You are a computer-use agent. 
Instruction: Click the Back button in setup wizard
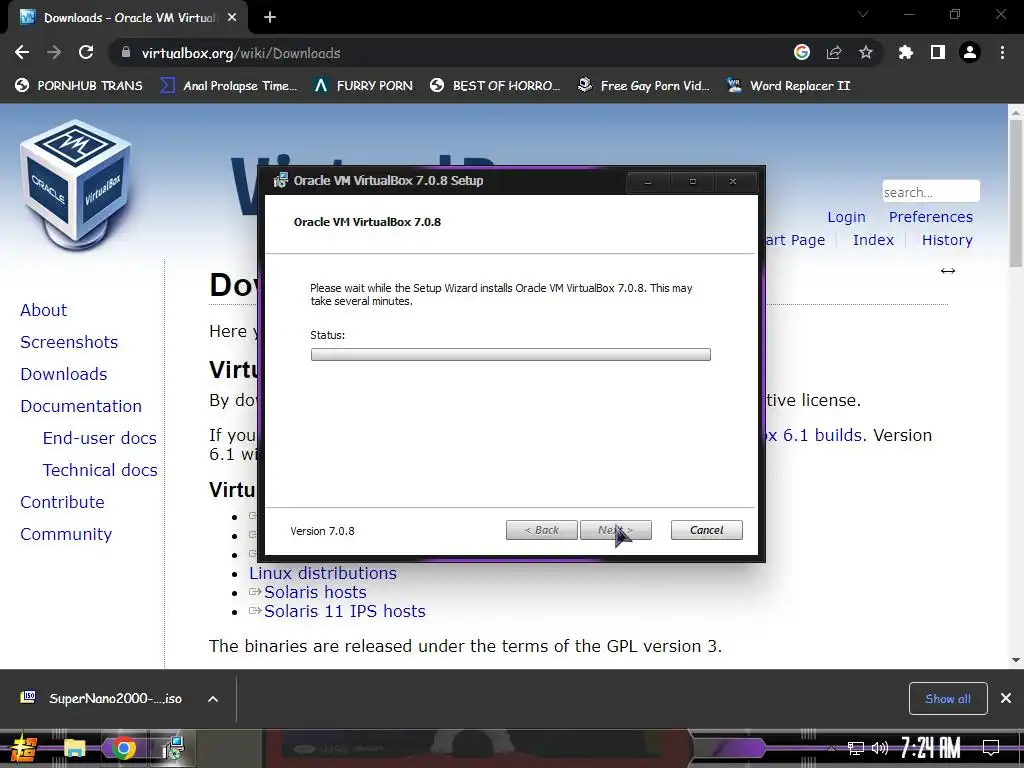click(x=541, y=530)
